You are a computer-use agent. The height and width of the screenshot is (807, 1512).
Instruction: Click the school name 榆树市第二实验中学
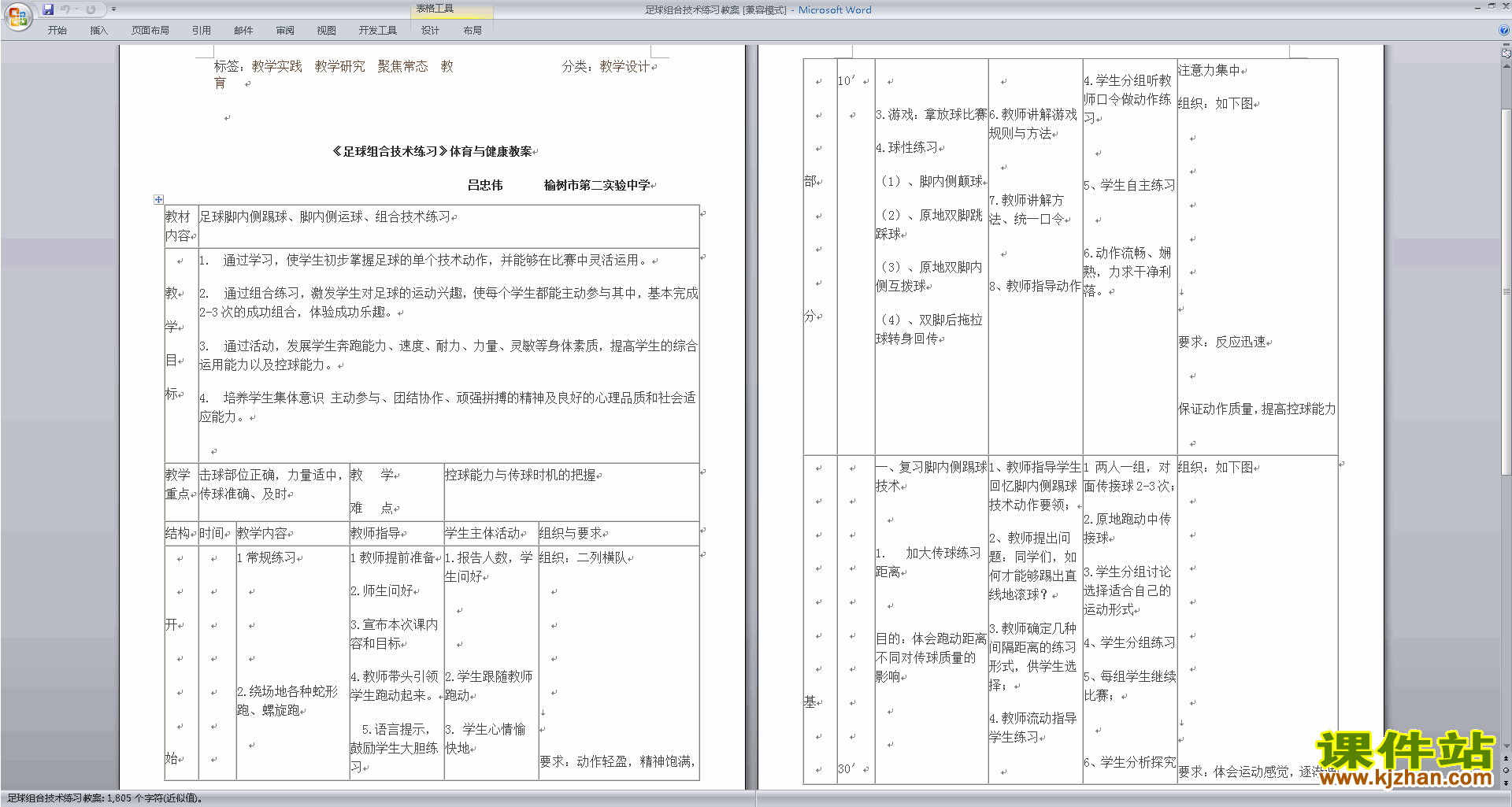pos(597,185)
